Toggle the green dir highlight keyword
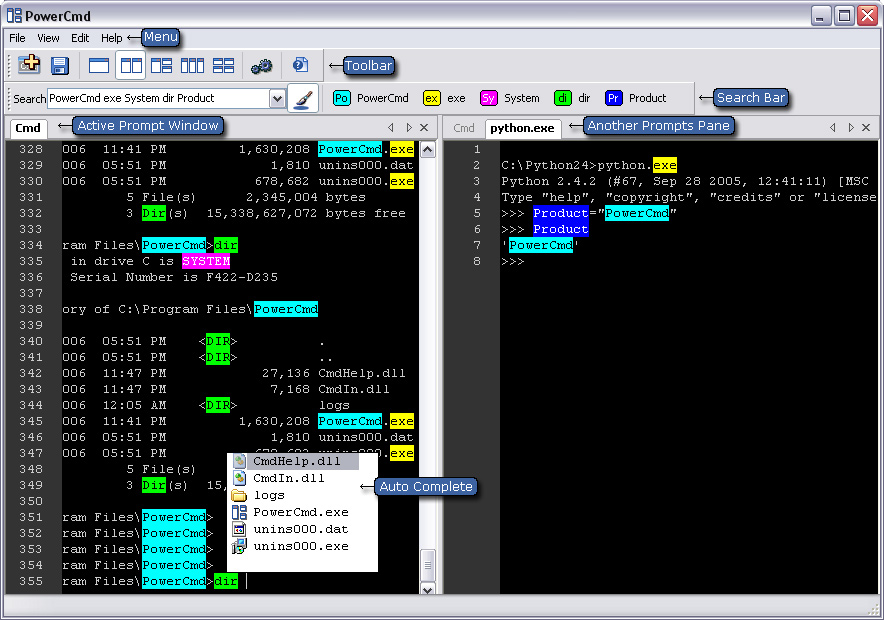Image resolution: width=884 pixels, height=620 pixels. click(x=572, y=98)
